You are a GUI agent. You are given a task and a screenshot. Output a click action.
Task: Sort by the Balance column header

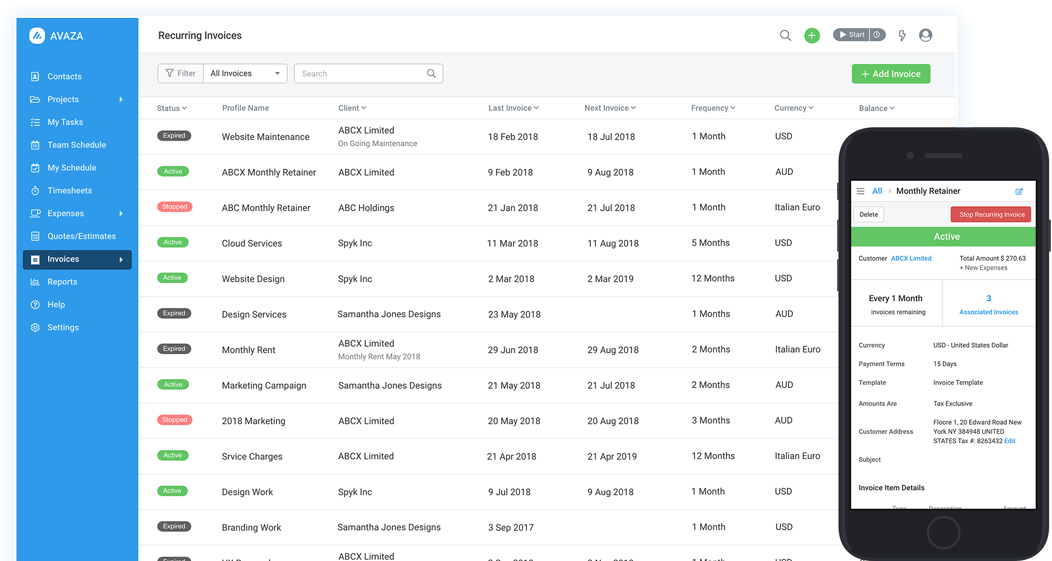[876, 108]
